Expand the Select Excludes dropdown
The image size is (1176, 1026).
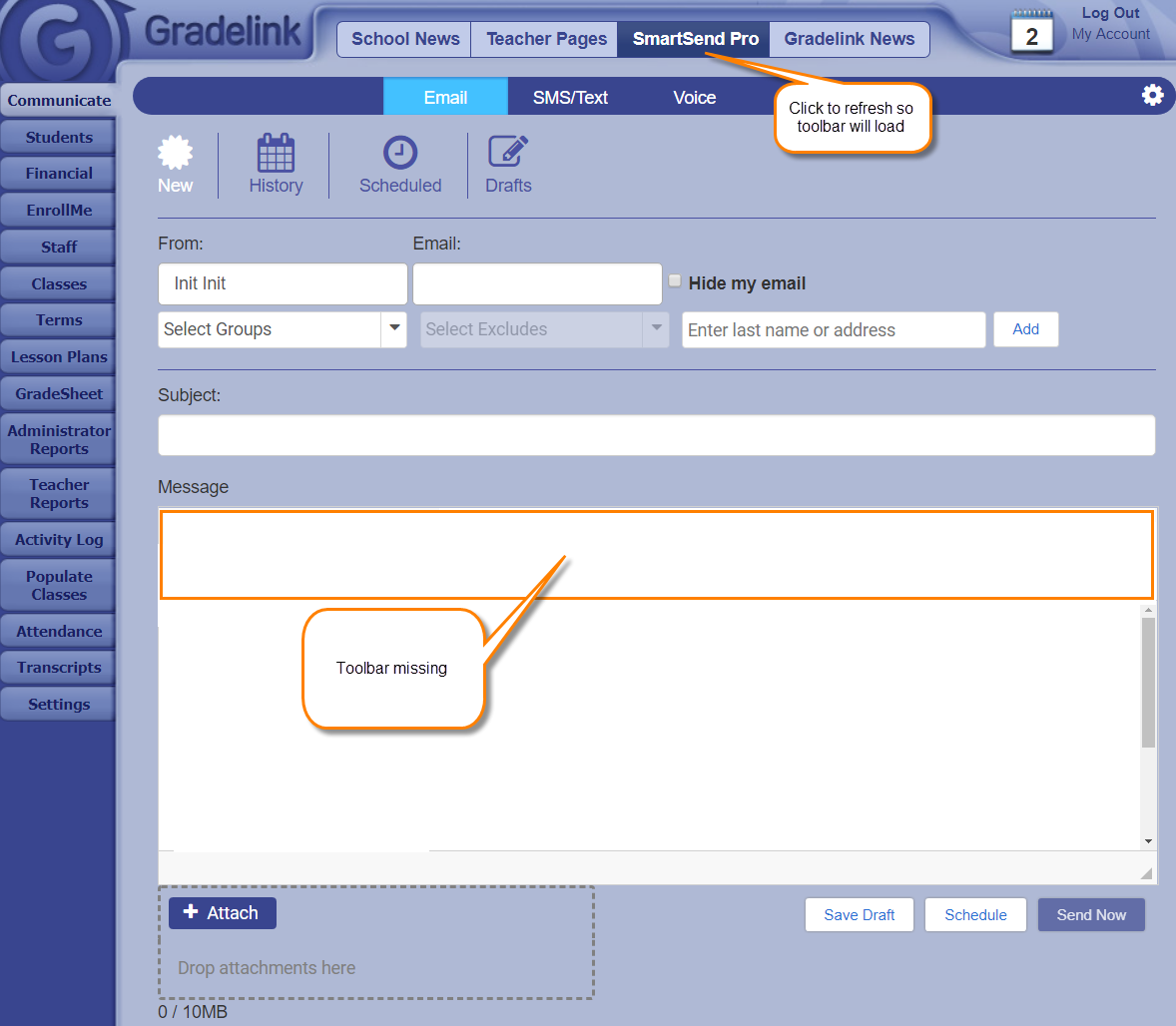point(656,328)
